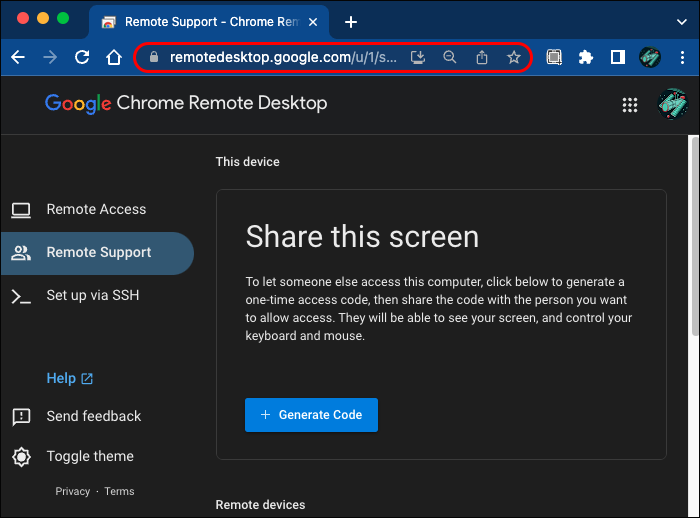Open the Chrome three-dot menu
Screen dimensions: 700x518
[682, 57]
